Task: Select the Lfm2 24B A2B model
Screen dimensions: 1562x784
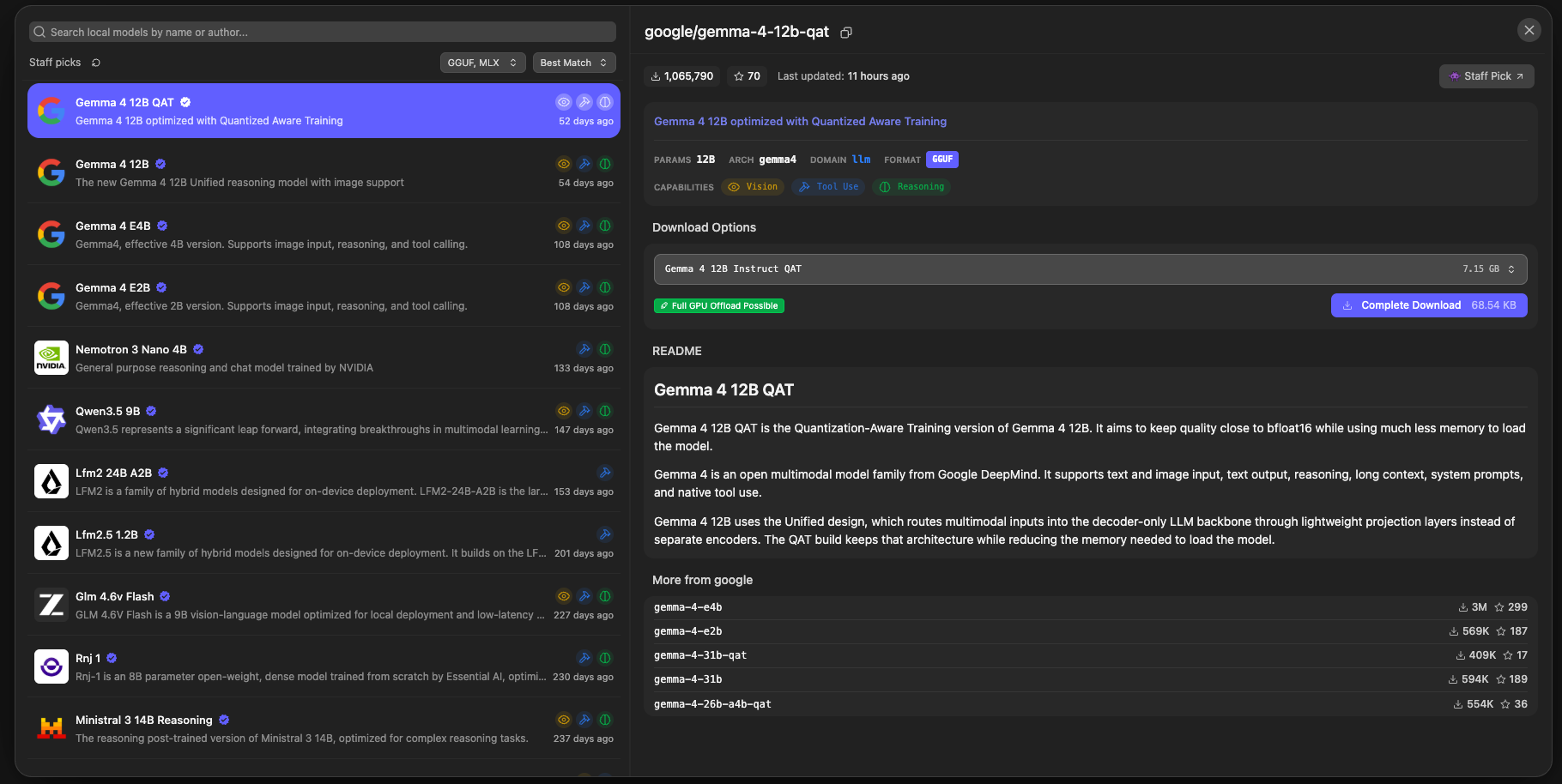Action: pyautogui.click(x=324, y=481)
